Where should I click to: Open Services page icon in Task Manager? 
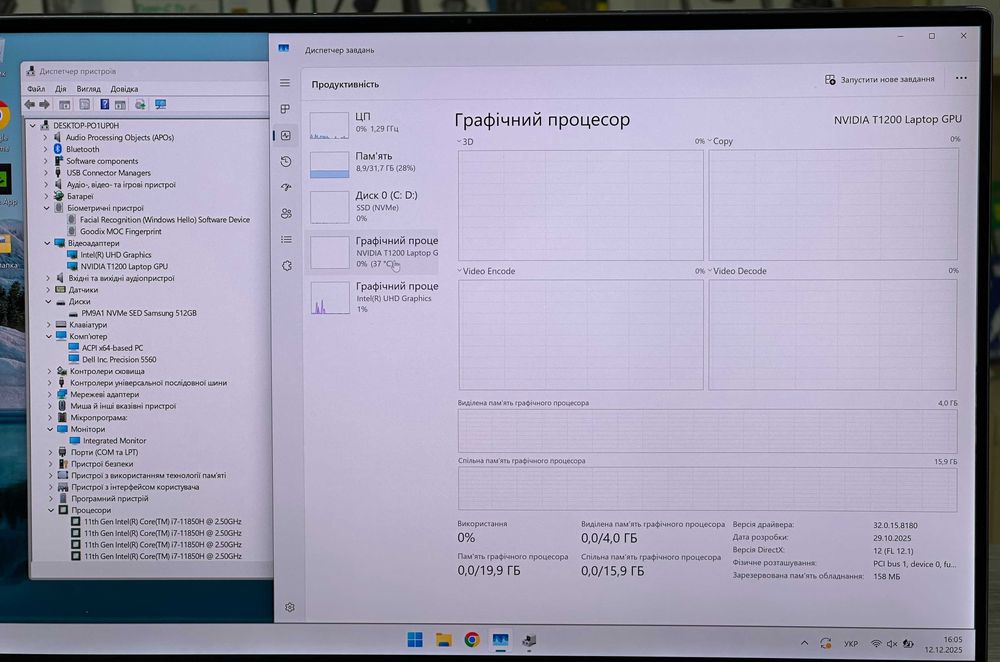click(x=287, y=265)
